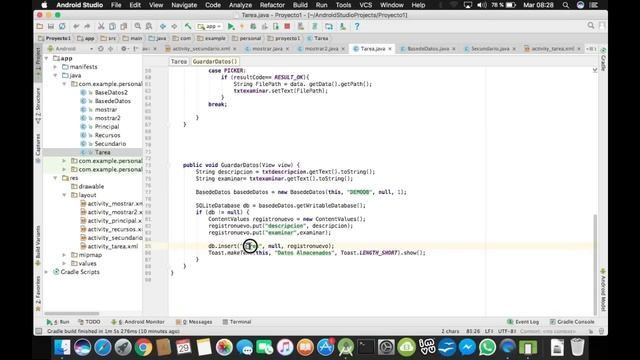Viewport: 640px width, 360px height.
Task: Expand the values folder
Action: [x=64, y=264]
